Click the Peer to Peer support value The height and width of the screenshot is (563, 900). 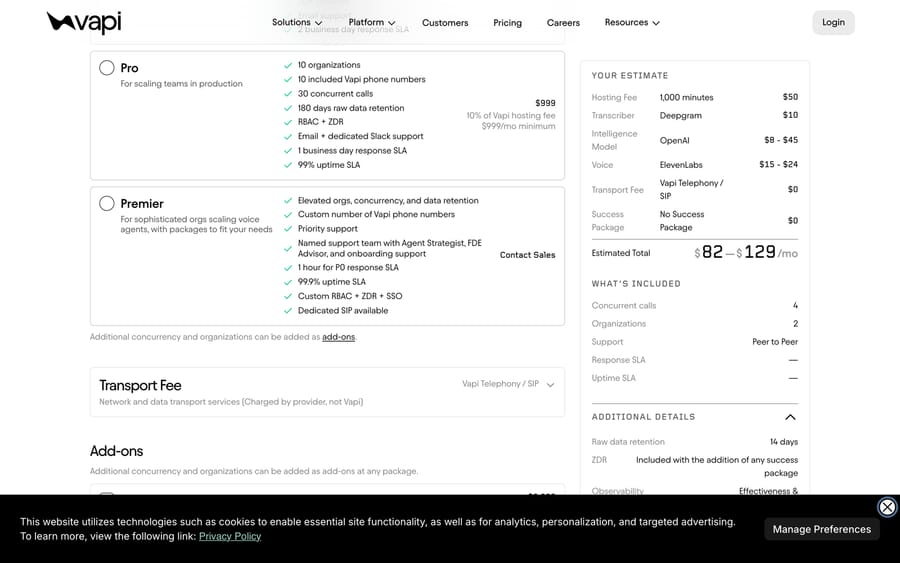[775, 342]
